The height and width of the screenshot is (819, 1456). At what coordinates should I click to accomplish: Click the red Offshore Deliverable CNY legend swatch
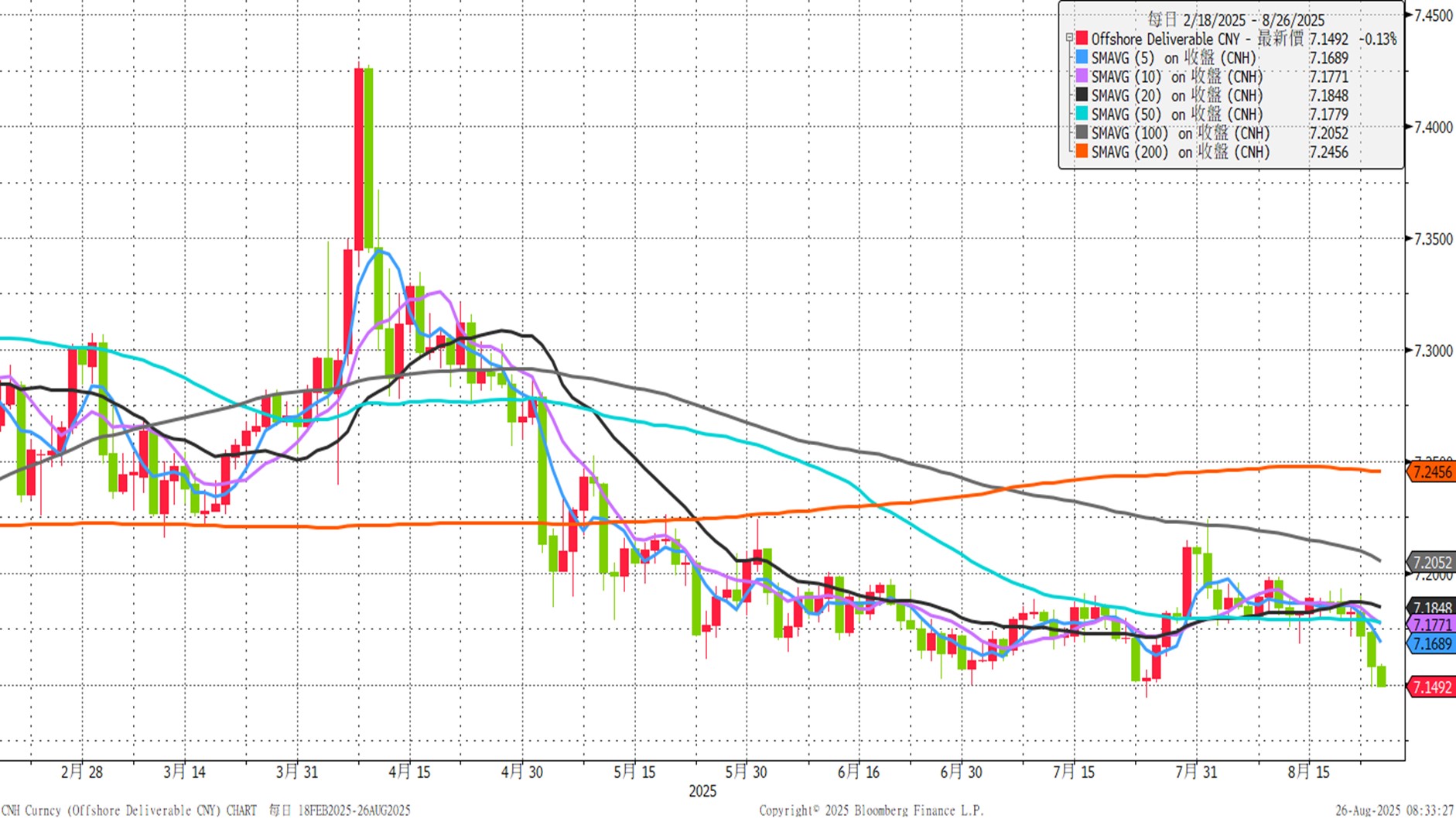1082,38
